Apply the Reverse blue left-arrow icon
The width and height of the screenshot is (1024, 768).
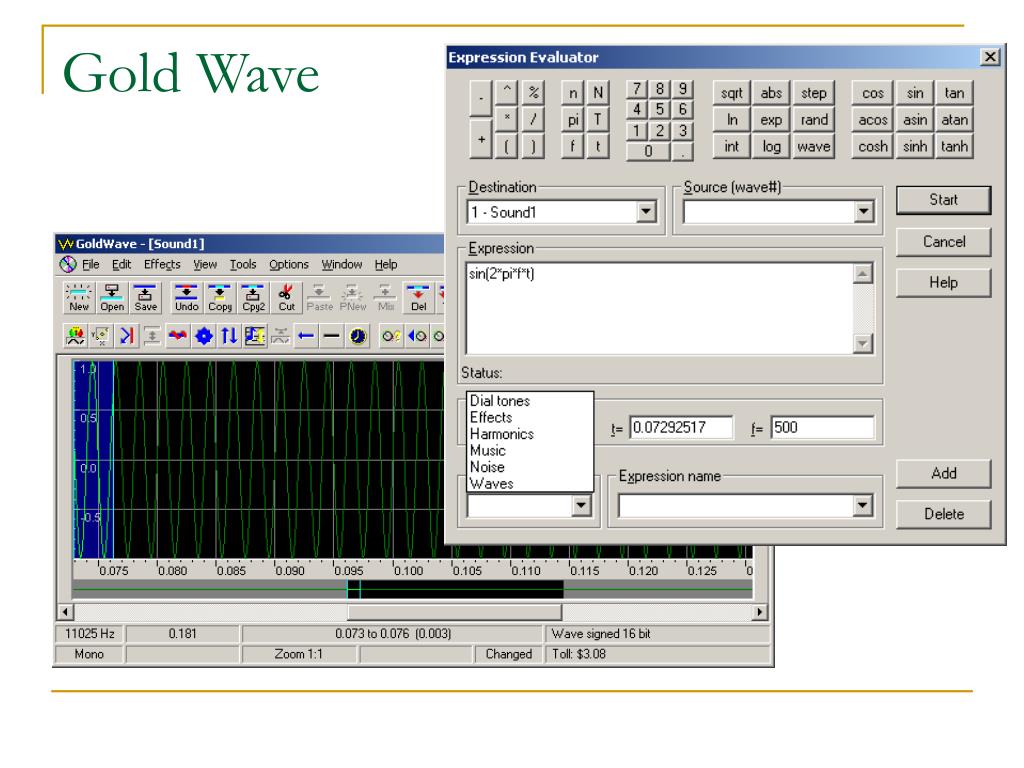[306, 336]
